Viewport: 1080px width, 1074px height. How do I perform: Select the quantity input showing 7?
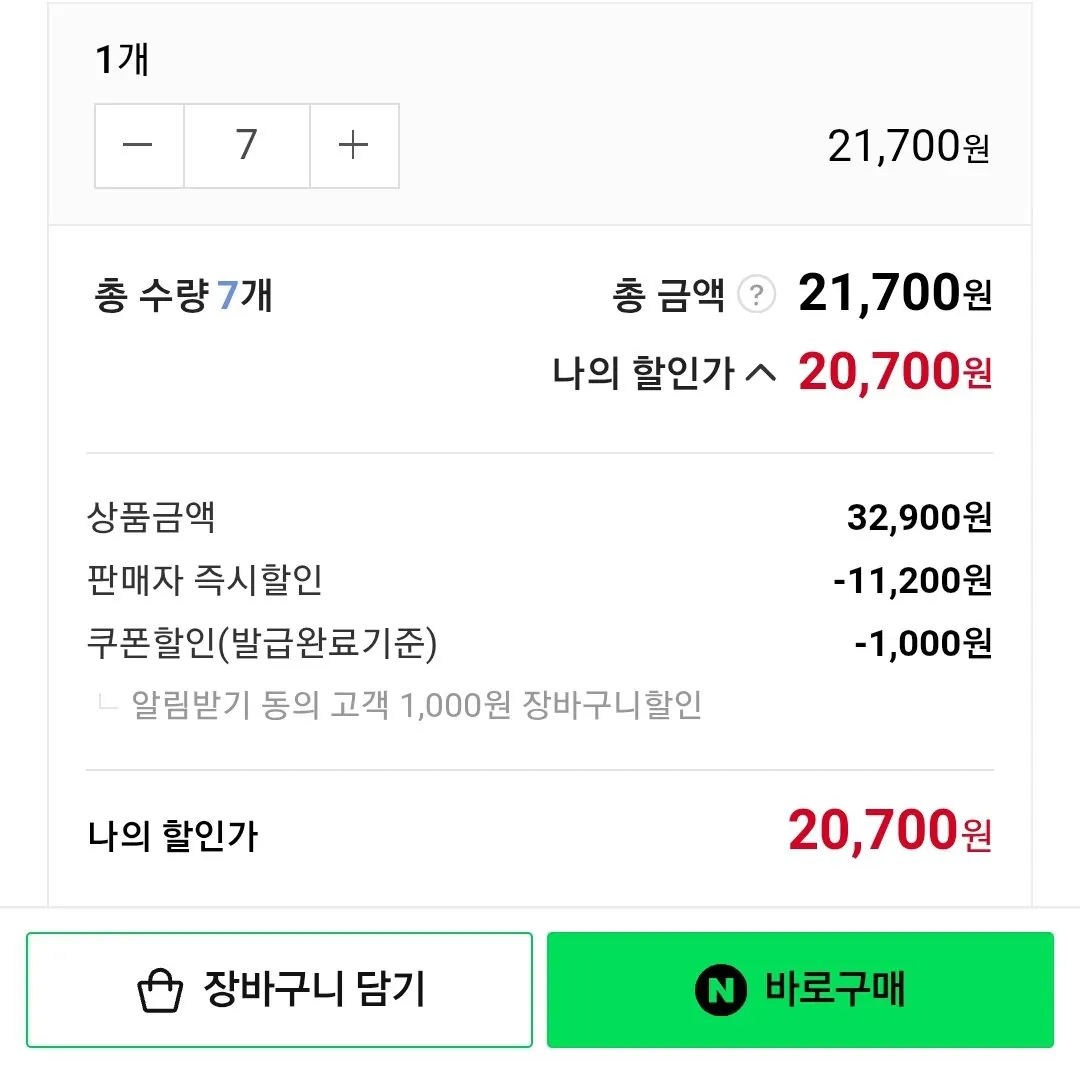pyautogui.click(x=246, y=146)
